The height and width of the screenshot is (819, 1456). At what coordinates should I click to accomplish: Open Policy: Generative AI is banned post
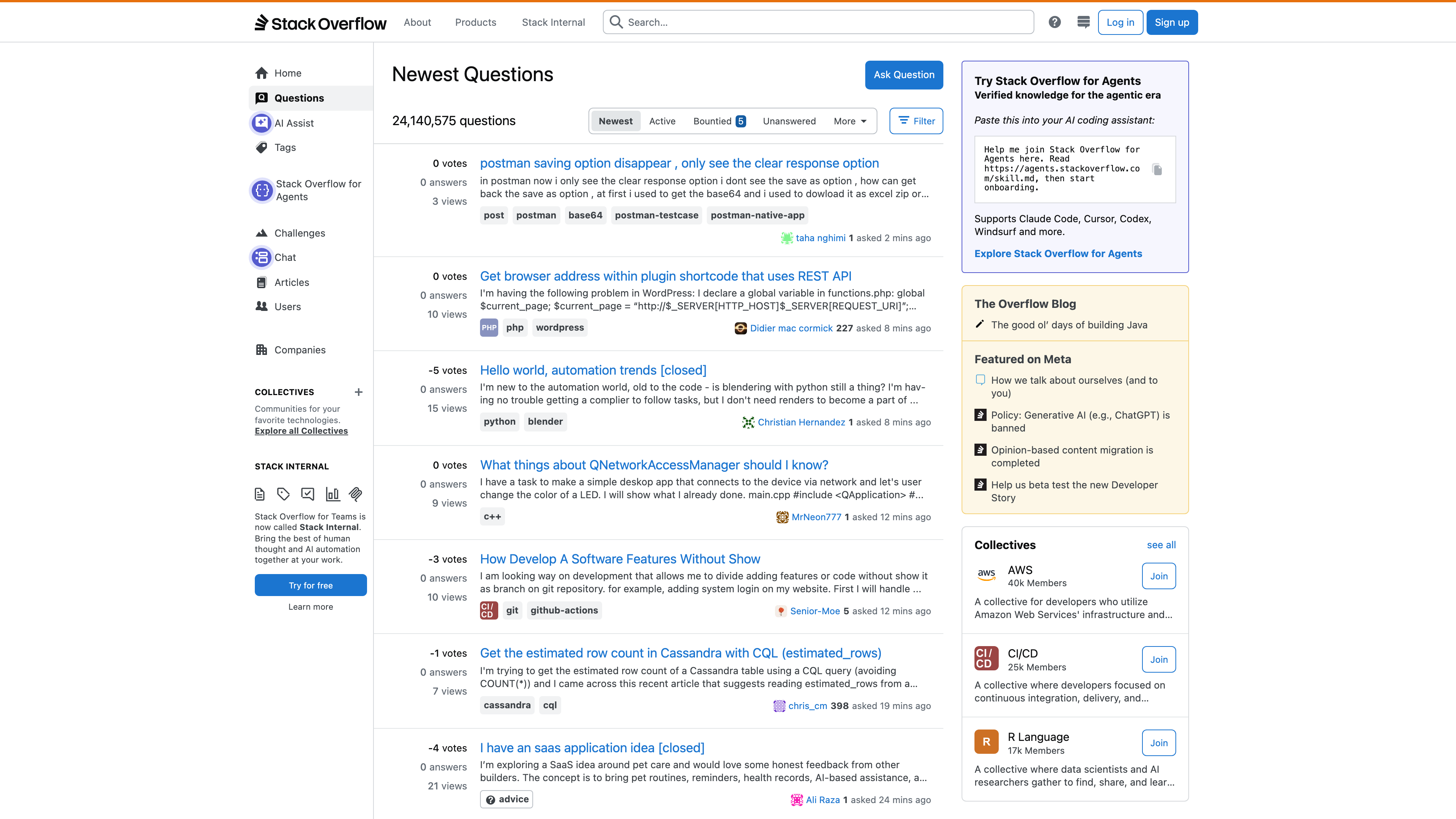point(1080,421)
